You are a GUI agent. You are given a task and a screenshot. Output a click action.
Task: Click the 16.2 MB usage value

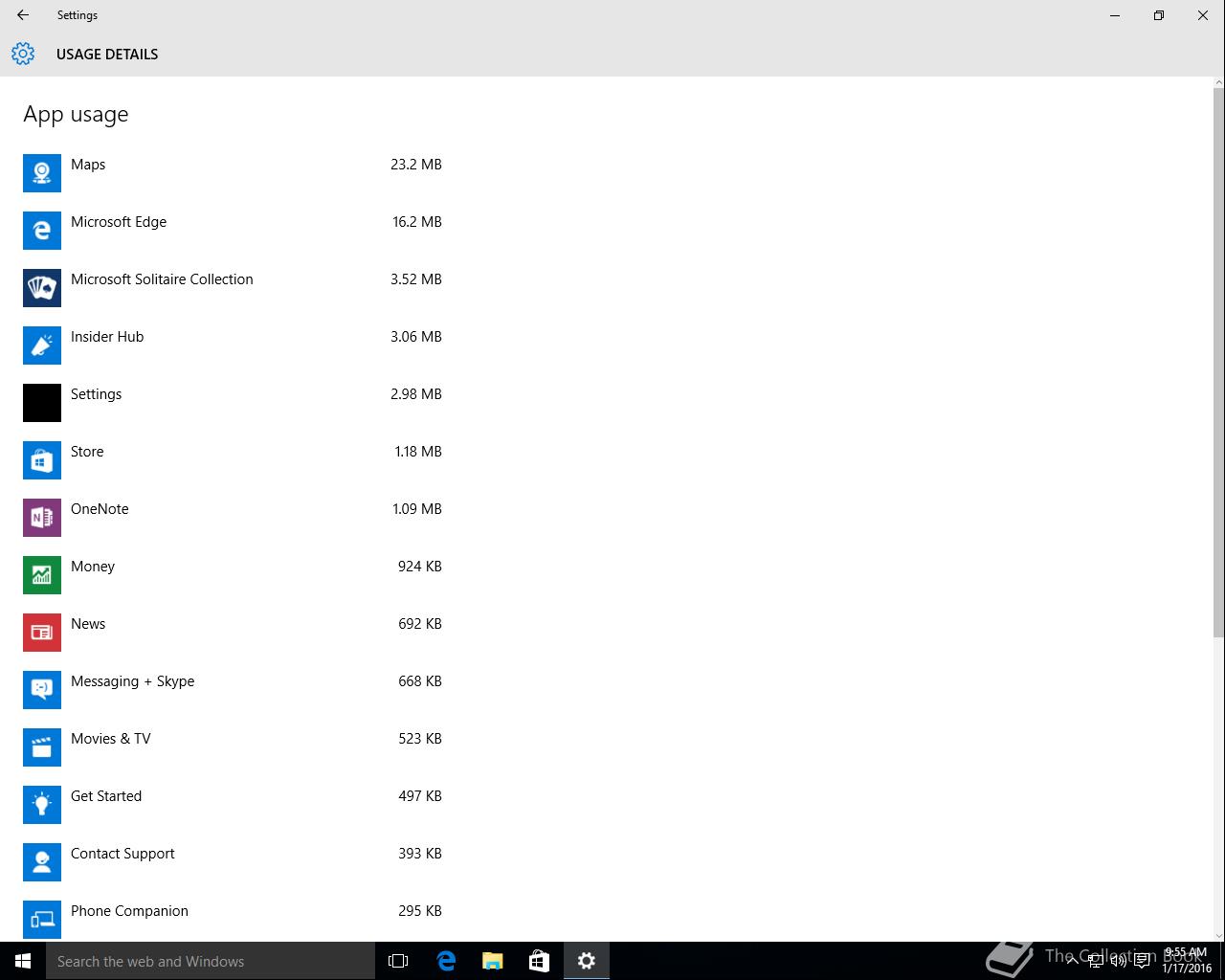(x=417, y=222)
